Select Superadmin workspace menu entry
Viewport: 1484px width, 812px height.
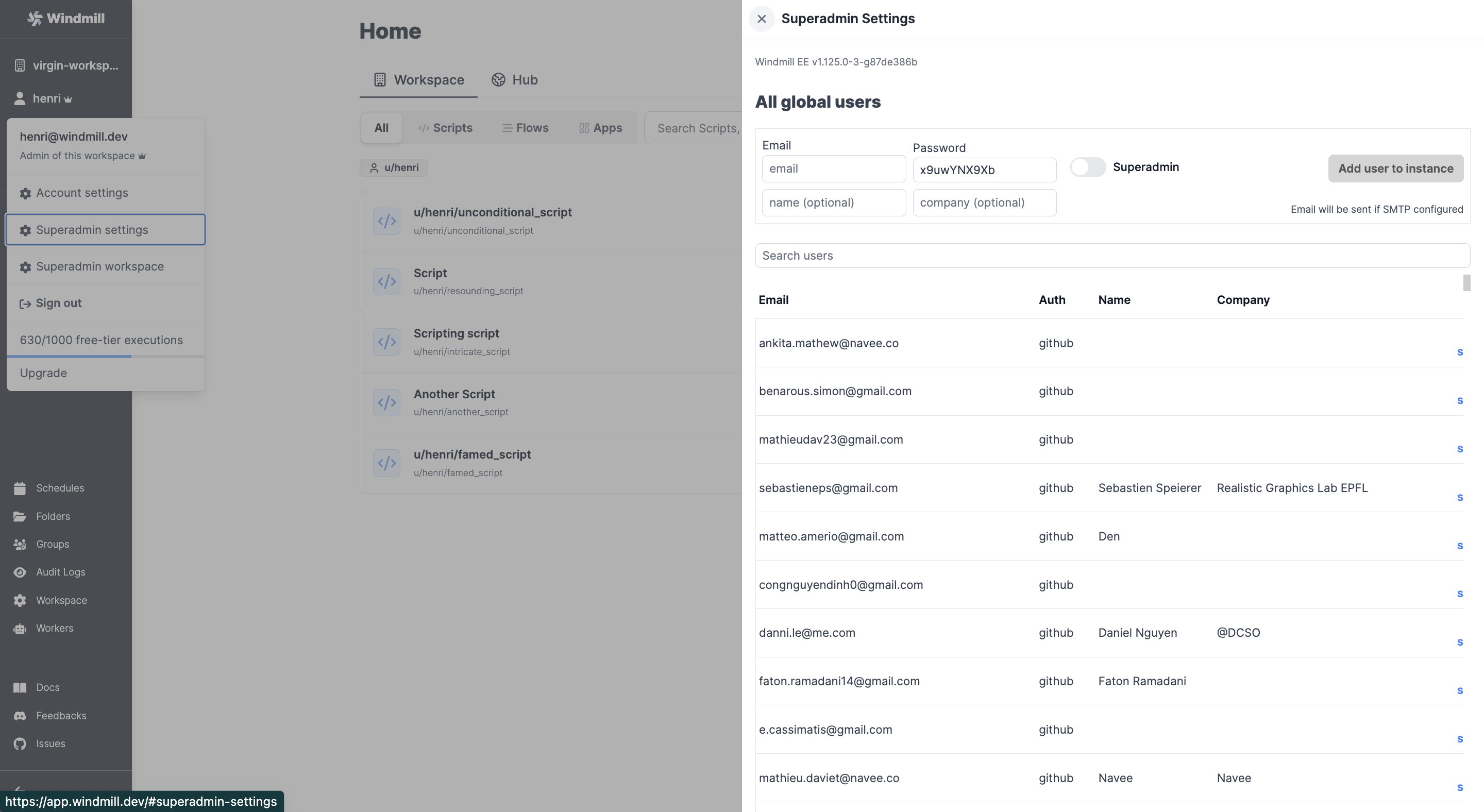[99, 267]
